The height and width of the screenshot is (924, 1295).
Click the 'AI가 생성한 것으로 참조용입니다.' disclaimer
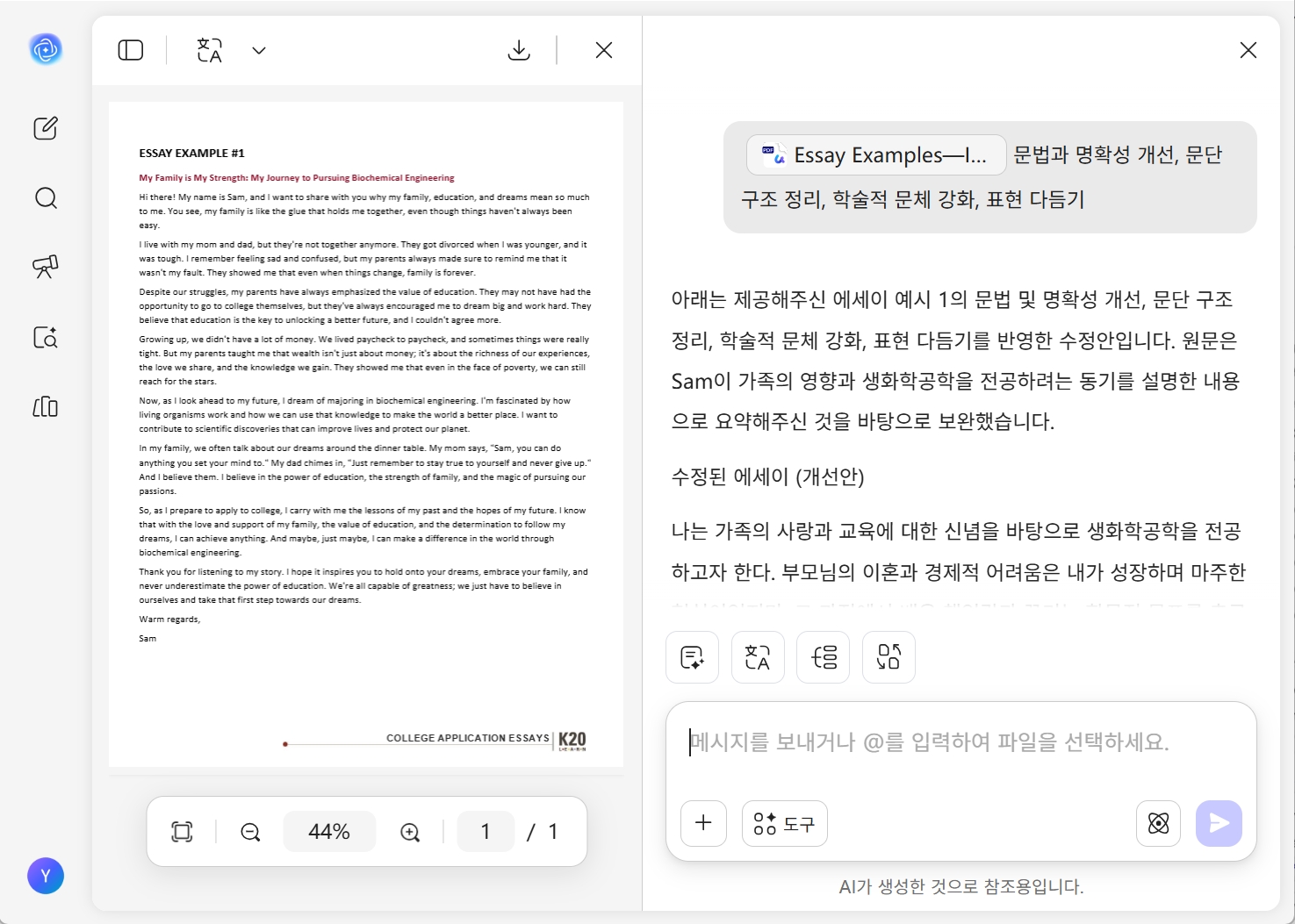[x=961, y=886]
